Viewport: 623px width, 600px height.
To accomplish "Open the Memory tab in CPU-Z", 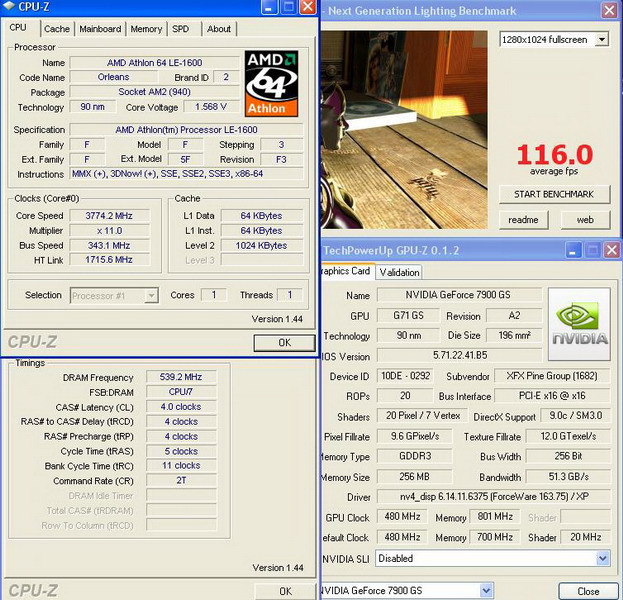I will click(x=146, y=29).
